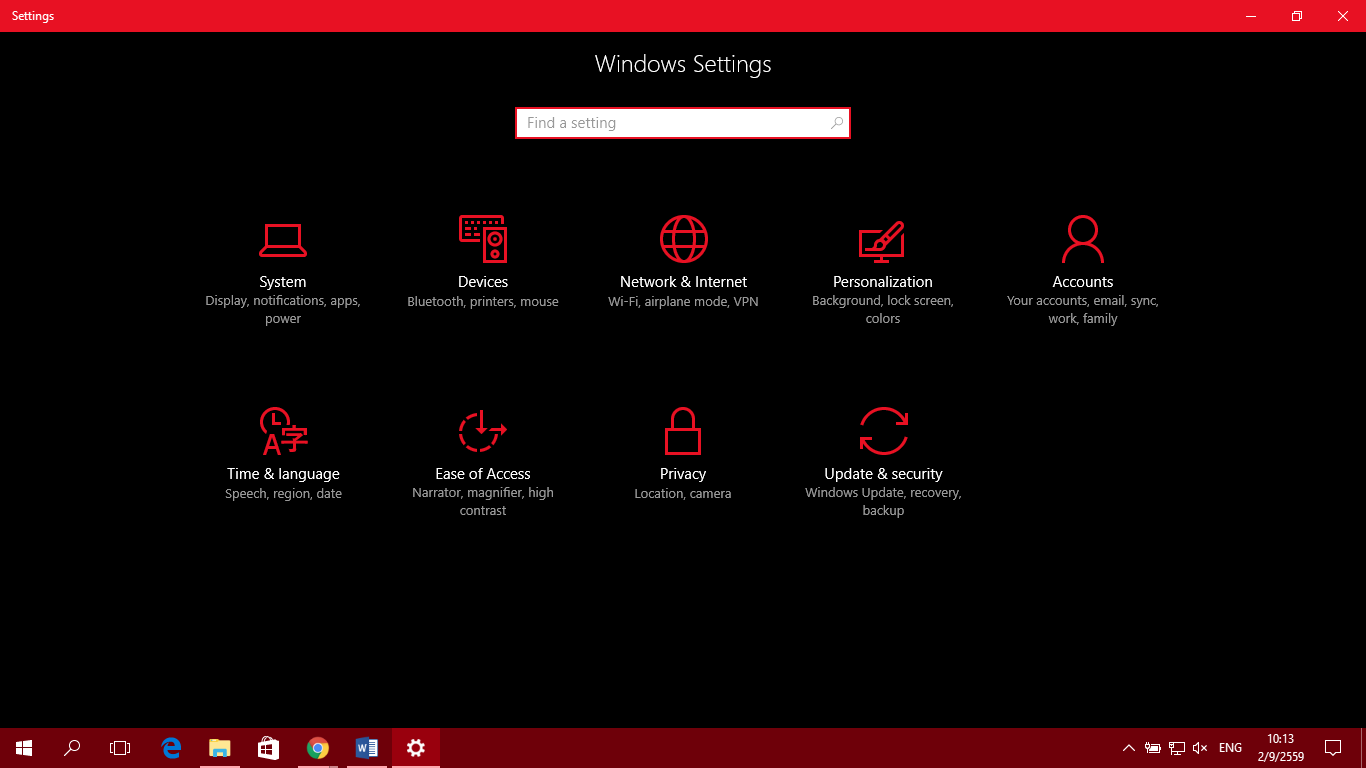The height and width of the screenshot is (768, 1366).
Task: Click 'Display, notifications, apps, power' description
Action: point(283,310)
